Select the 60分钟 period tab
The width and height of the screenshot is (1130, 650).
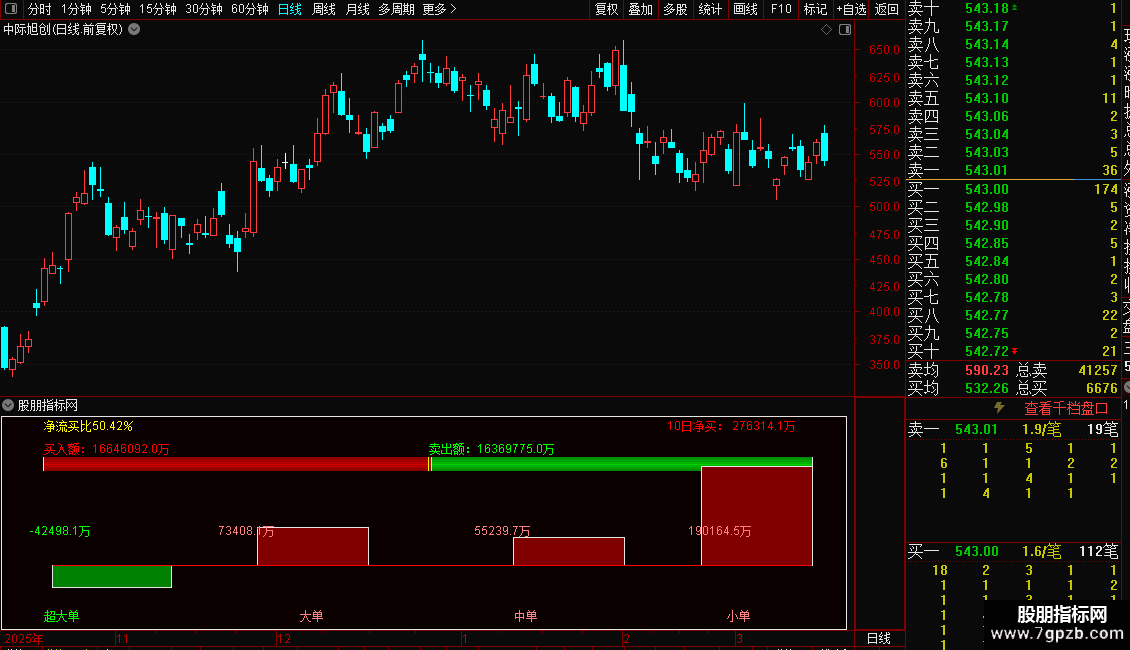point(249,9)
